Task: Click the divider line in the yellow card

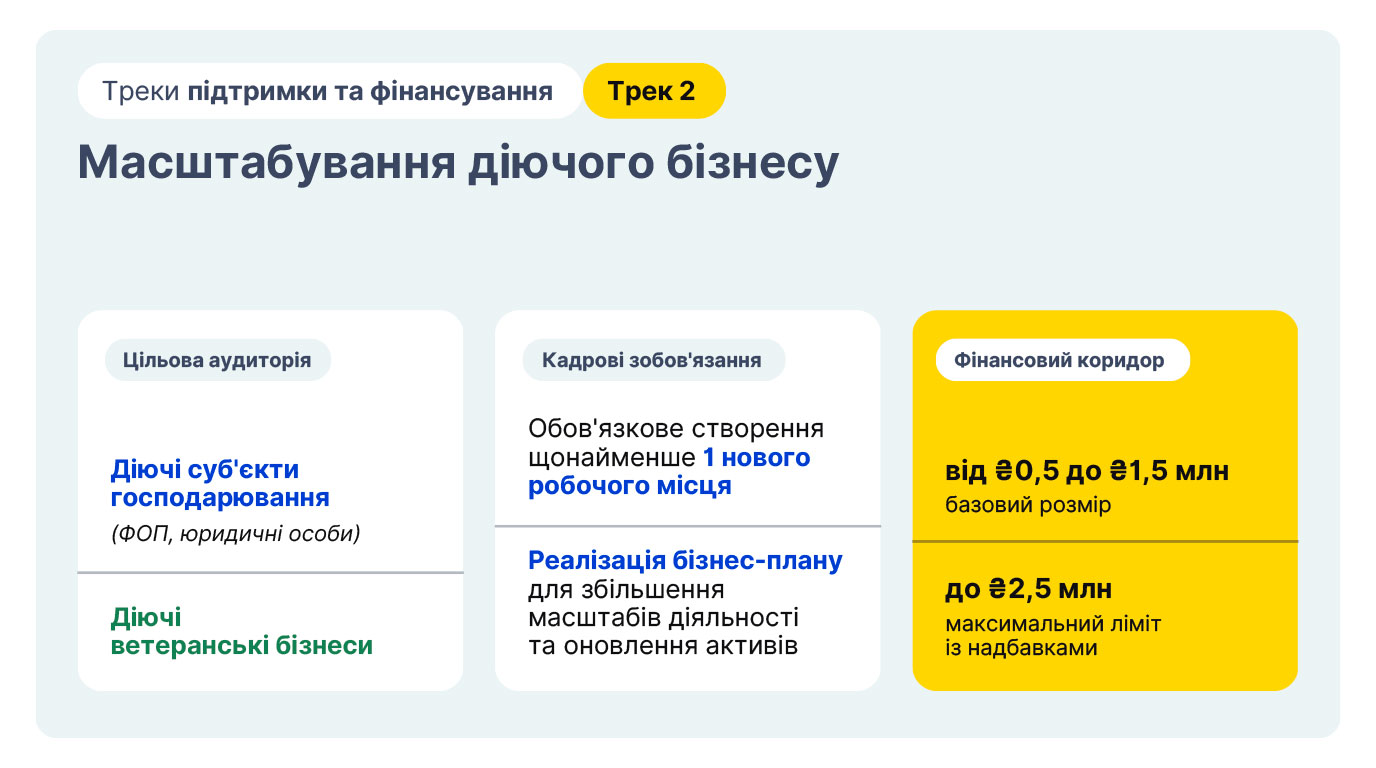Action: tap(1105, 541)
